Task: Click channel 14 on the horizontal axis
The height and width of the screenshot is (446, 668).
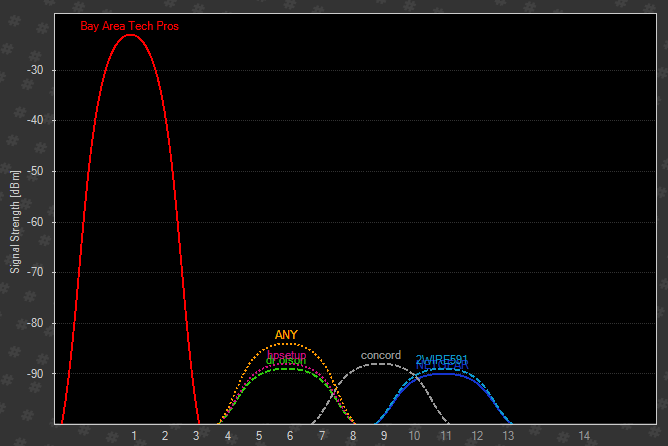Action: point(585,436)
